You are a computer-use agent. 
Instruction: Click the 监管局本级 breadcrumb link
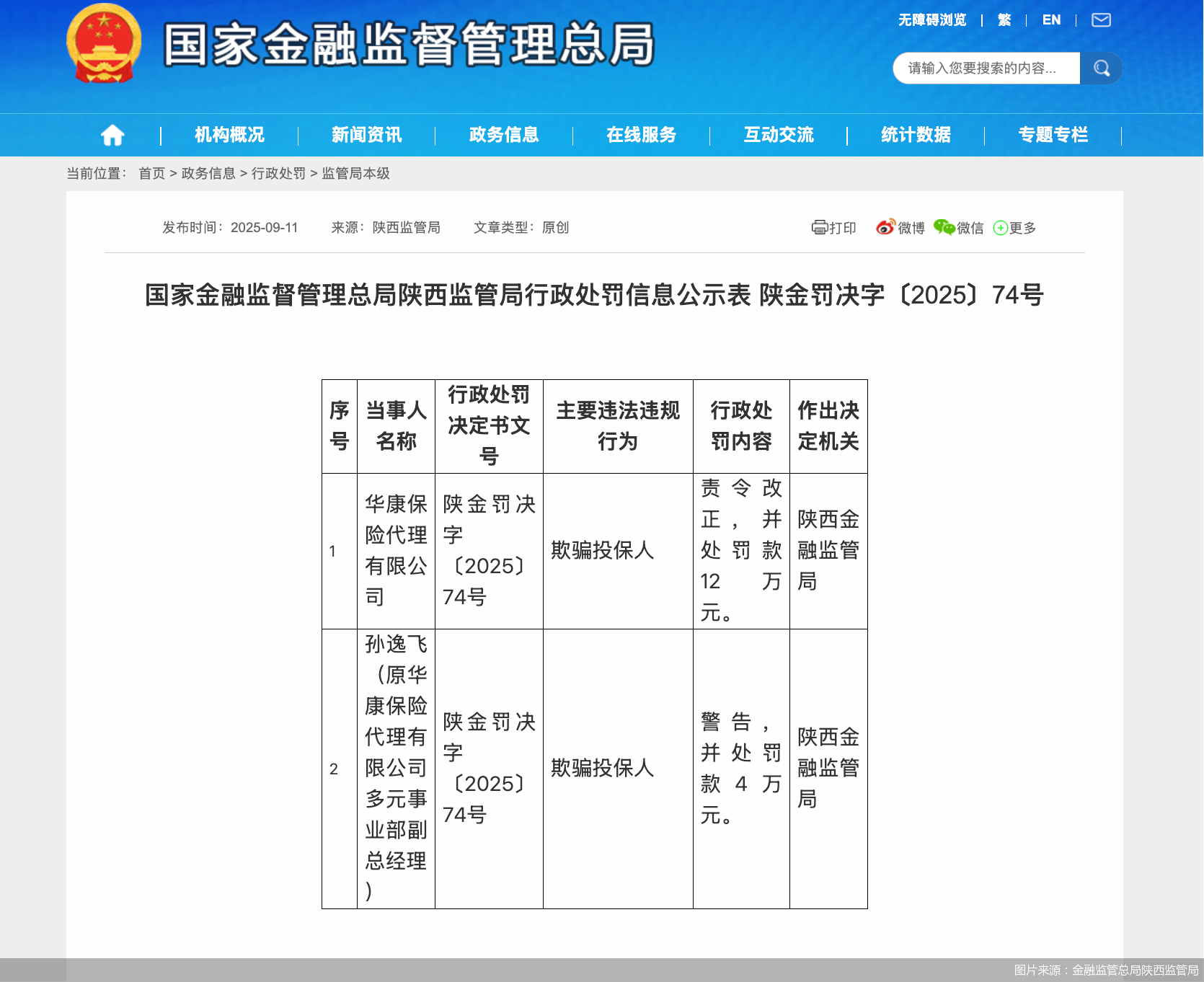coord(355,174)
